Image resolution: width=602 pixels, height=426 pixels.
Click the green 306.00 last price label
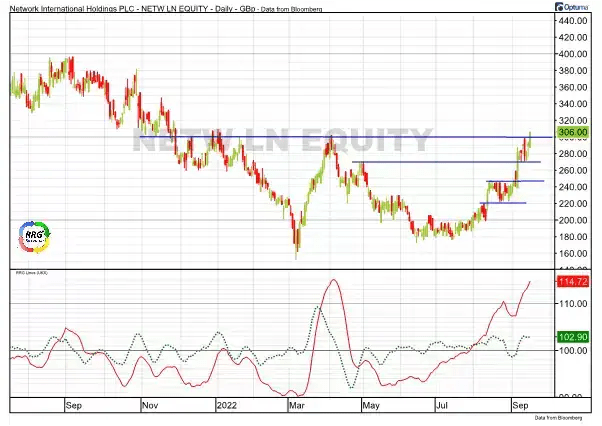coord(573,132)
